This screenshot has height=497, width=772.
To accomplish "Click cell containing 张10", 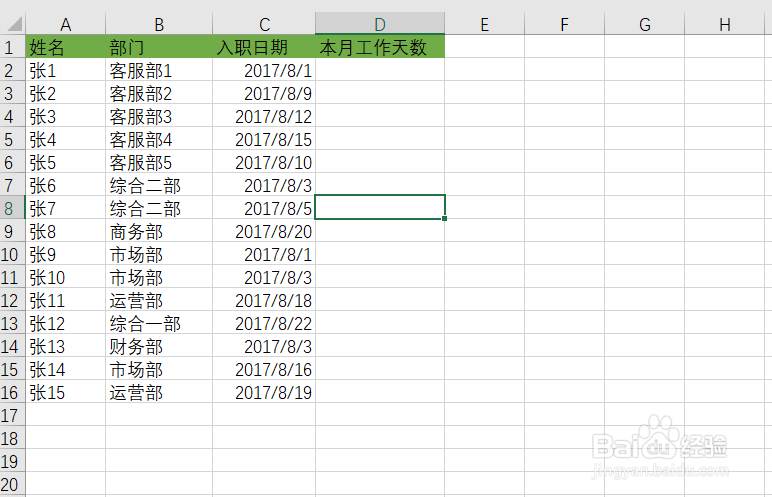I will pos(65,277).
